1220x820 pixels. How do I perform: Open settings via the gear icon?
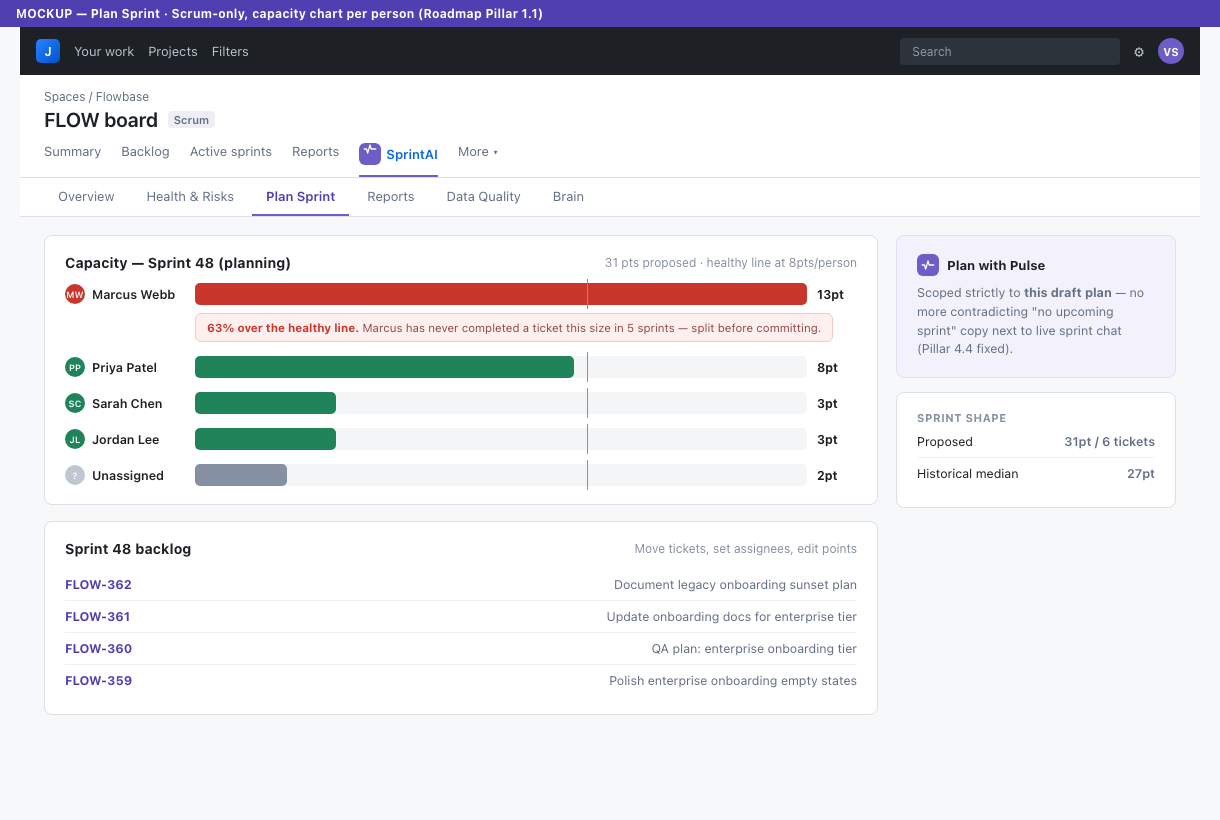pos(1139,52)
